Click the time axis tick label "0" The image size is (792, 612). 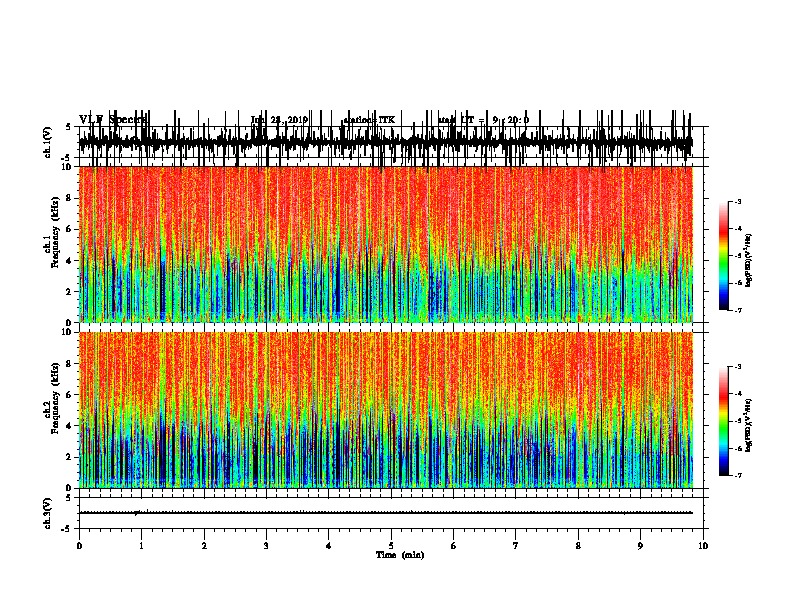tap(79, 546)
